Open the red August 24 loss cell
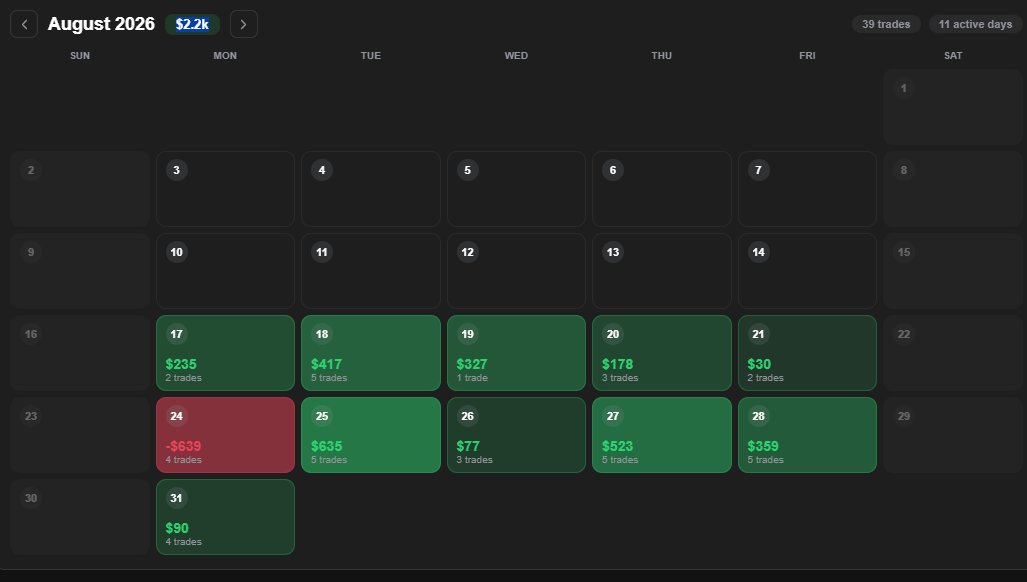Viewport: 1027px width, 582px height. click(225, 435)
